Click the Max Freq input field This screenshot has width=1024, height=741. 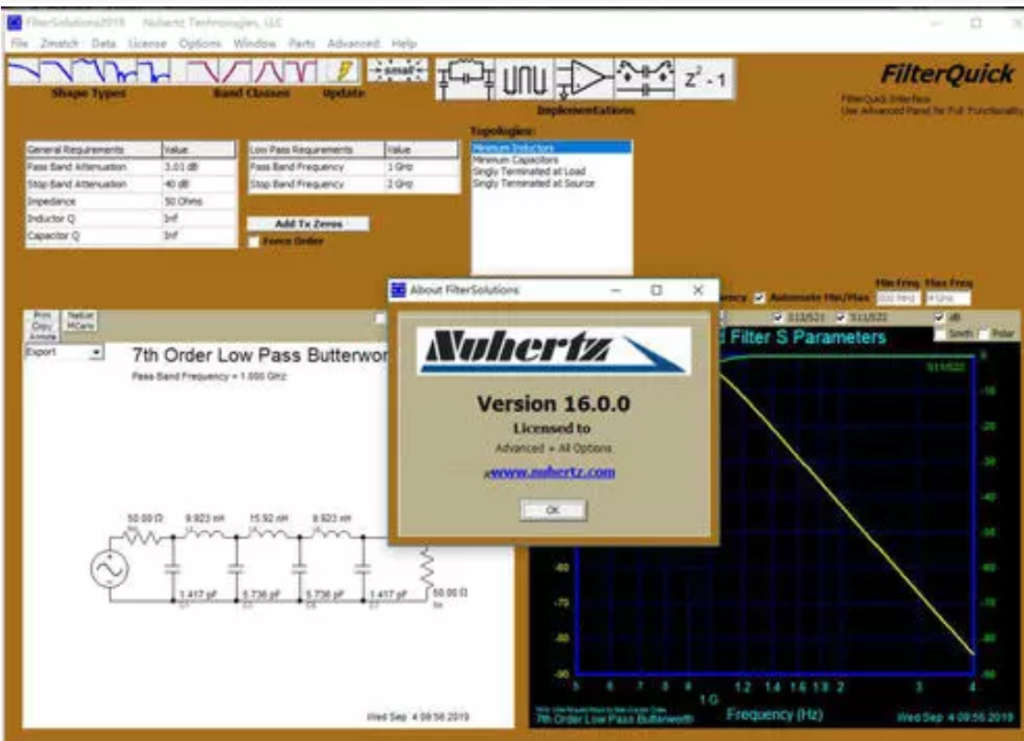948,298
